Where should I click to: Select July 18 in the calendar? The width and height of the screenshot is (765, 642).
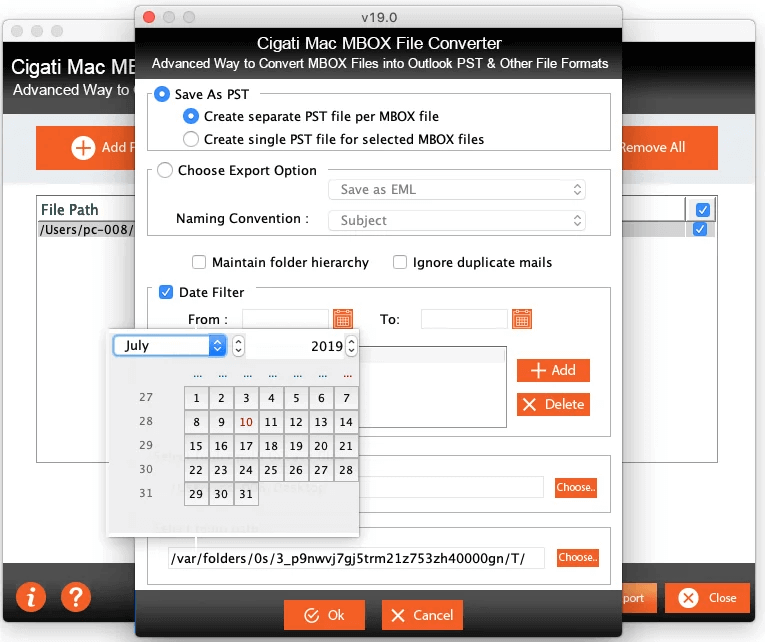pos(271,446)
